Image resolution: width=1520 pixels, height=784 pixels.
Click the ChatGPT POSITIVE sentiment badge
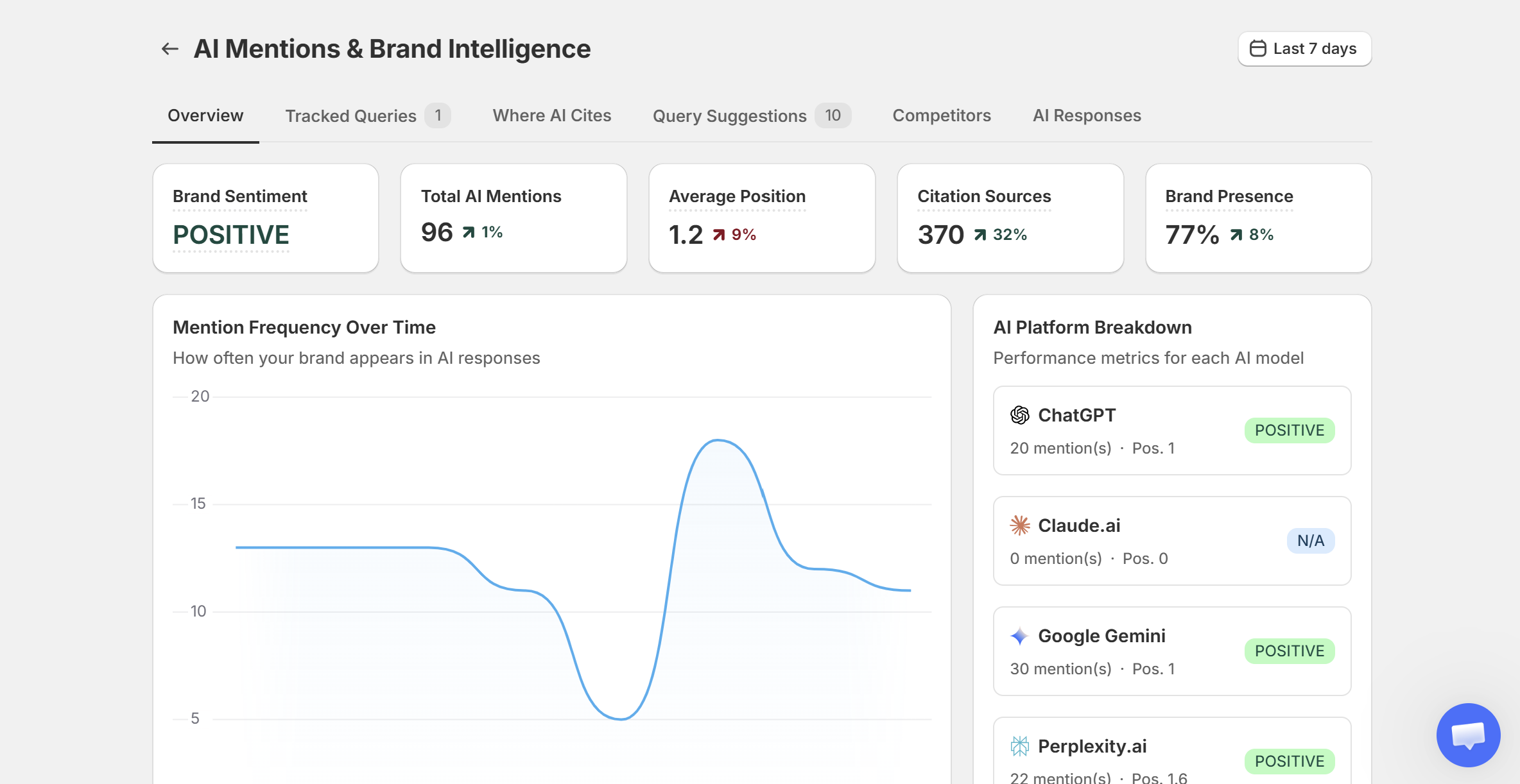1290,430
